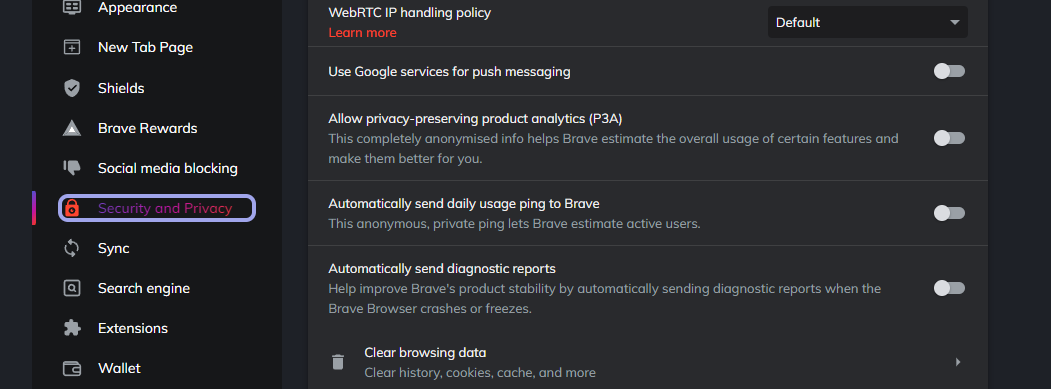Viewport: 1051px width, 389px height.
Task: Click the Brave Rewards triangle icon
Action: (x=72, y=128)
